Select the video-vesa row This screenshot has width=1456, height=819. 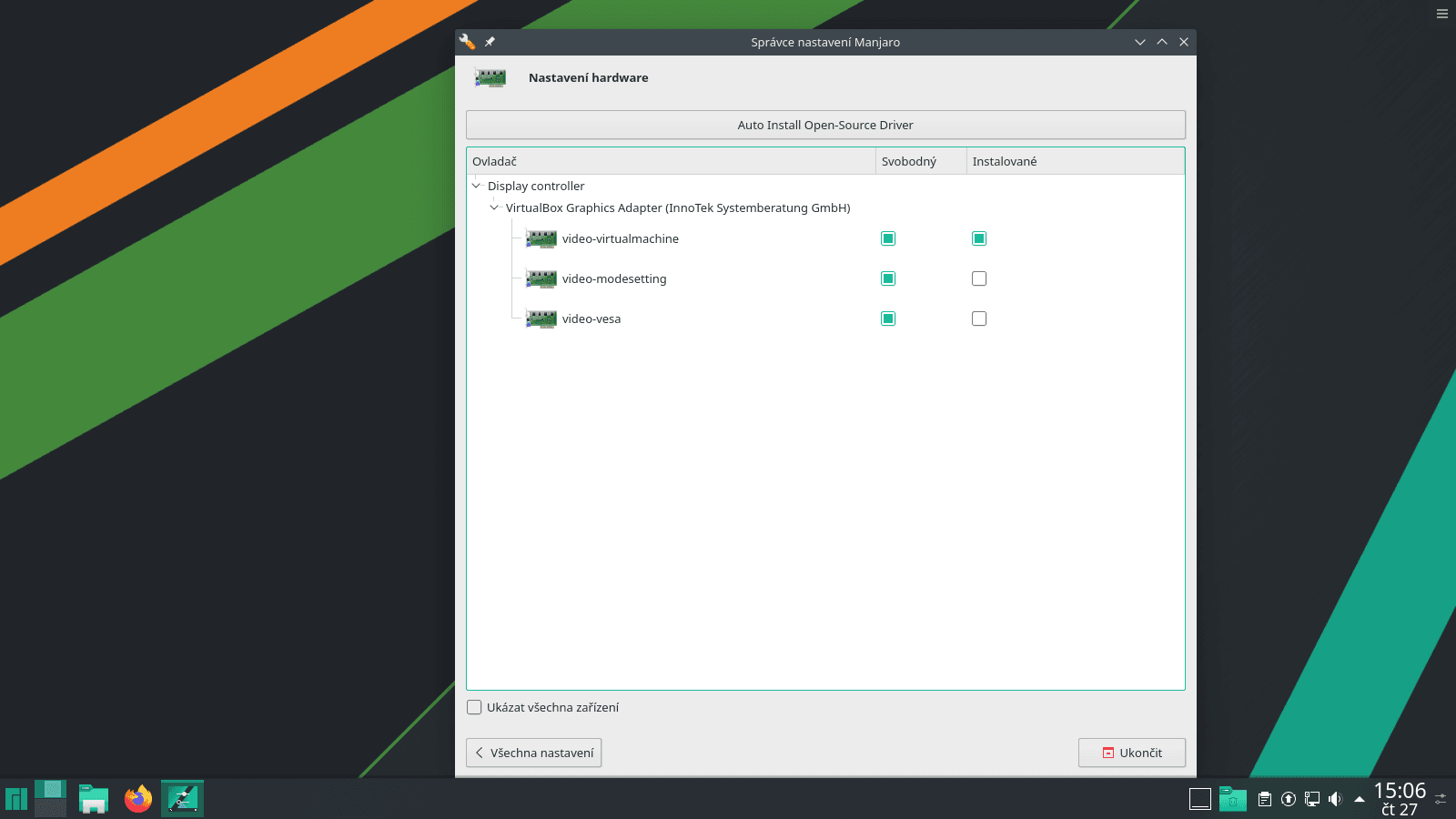pos(825,318)
